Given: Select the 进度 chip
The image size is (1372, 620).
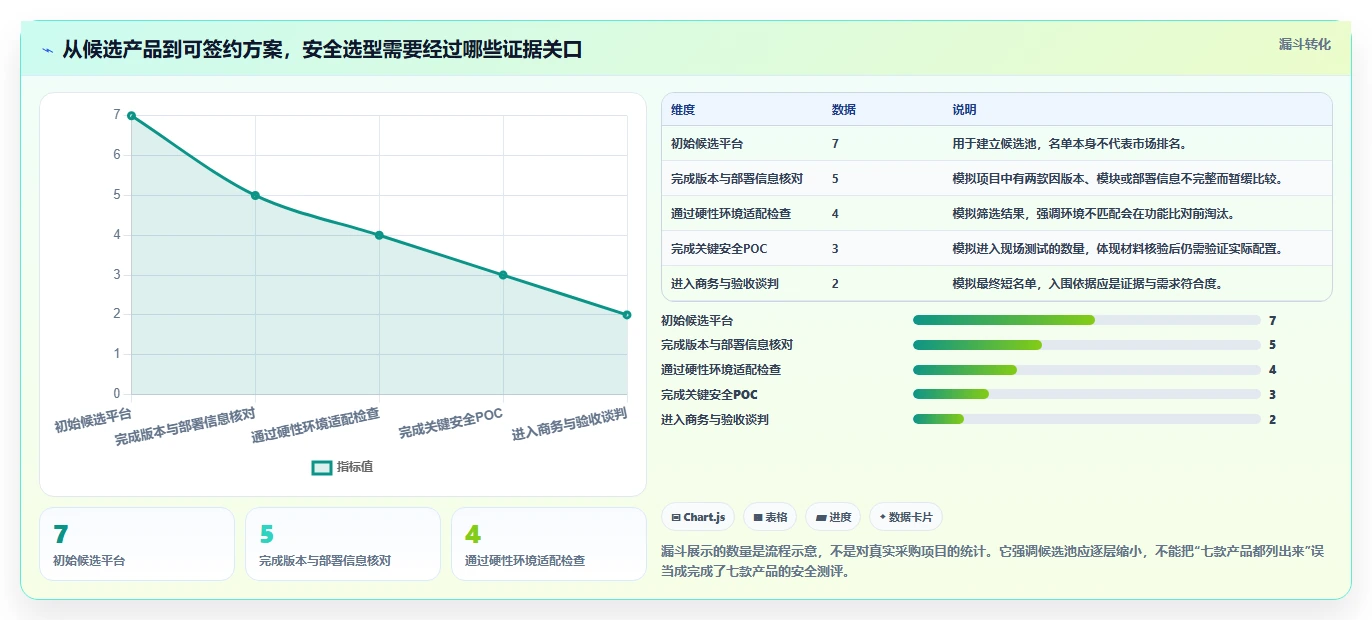Looking at the screenshot, I should [x=833, y=517].
